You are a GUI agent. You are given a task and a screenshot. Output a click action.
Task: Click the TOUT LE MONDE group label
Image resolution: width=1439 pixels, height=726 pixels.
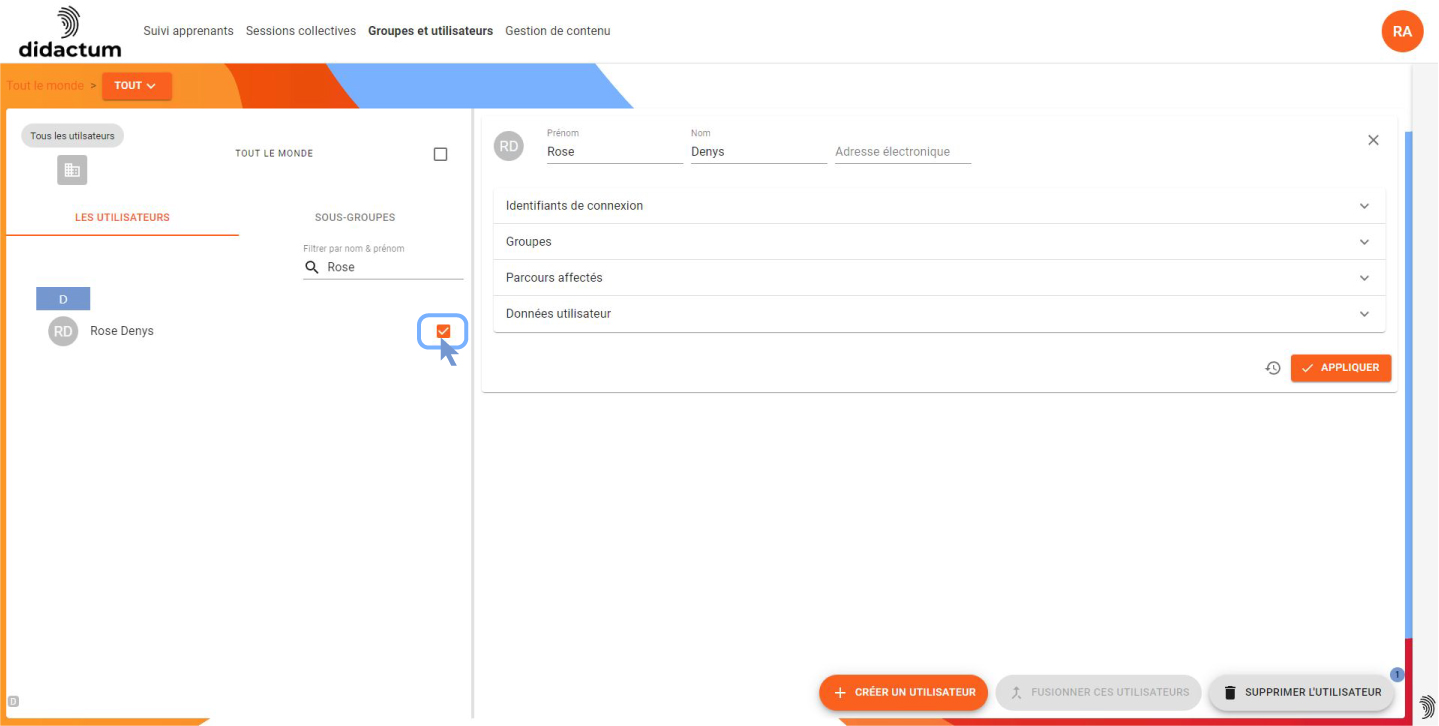(x=274, y=154)
